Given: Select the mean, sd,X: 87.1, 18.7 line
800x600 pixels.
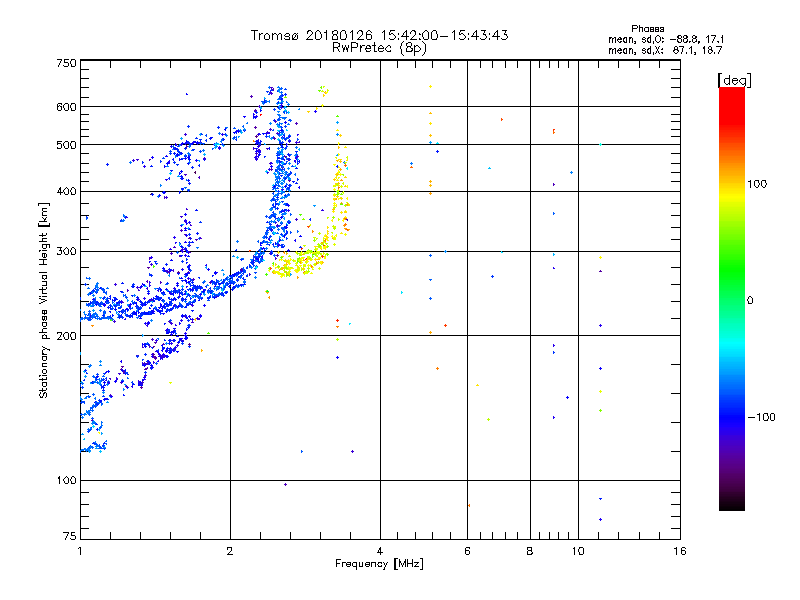Looking at the screenshot, I should click(x=665, y=50).
